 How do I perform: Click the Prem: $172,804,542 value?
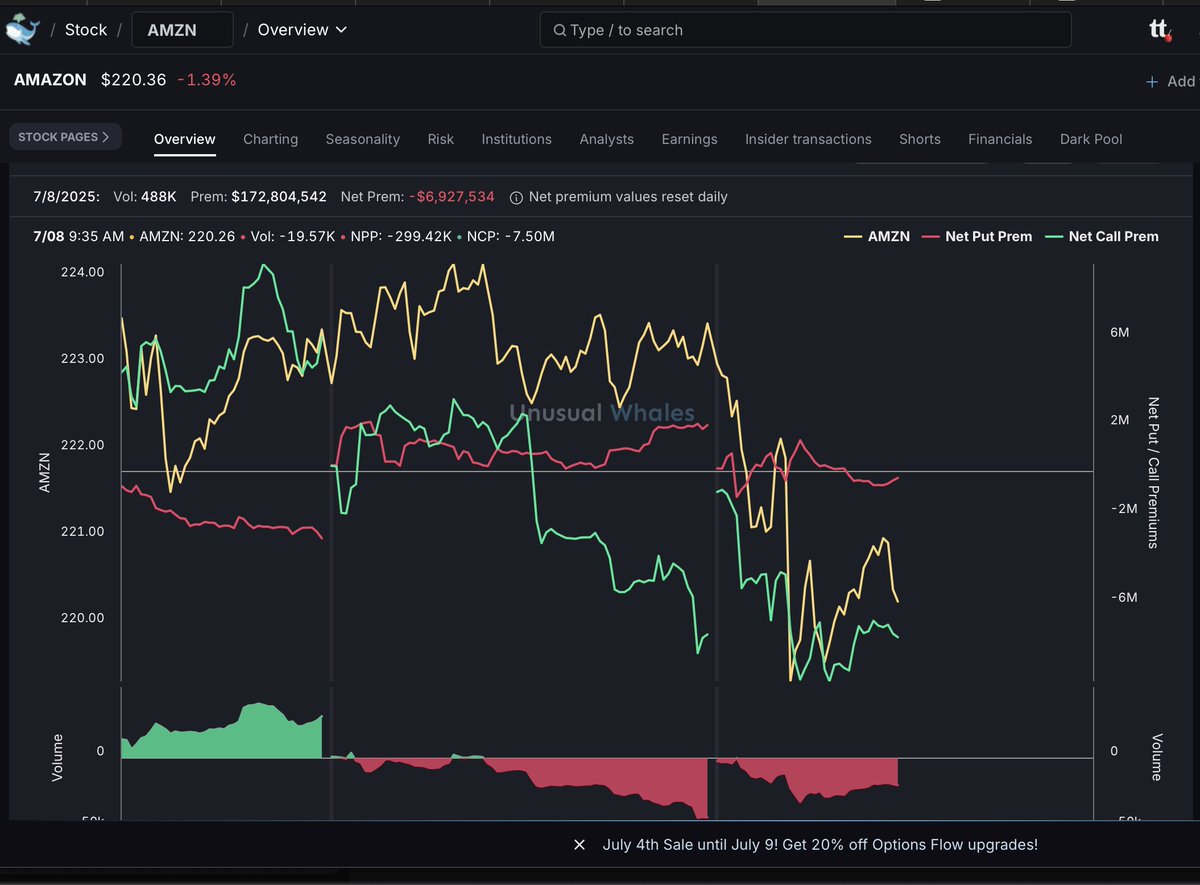[x=258, y=197]
